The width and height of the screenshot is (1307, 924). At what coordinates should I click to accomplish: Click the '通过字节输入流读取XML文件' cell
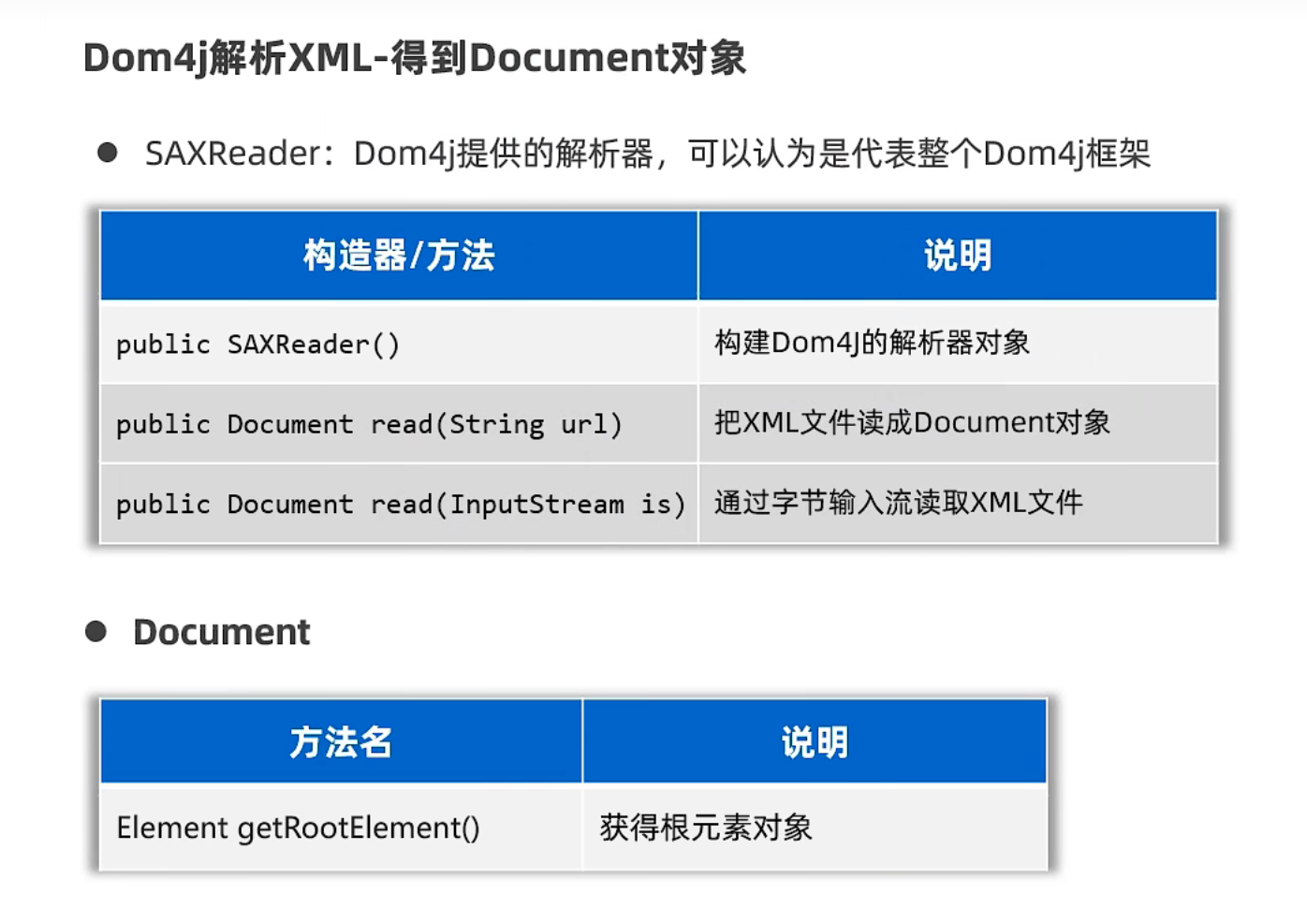point(958,504)
